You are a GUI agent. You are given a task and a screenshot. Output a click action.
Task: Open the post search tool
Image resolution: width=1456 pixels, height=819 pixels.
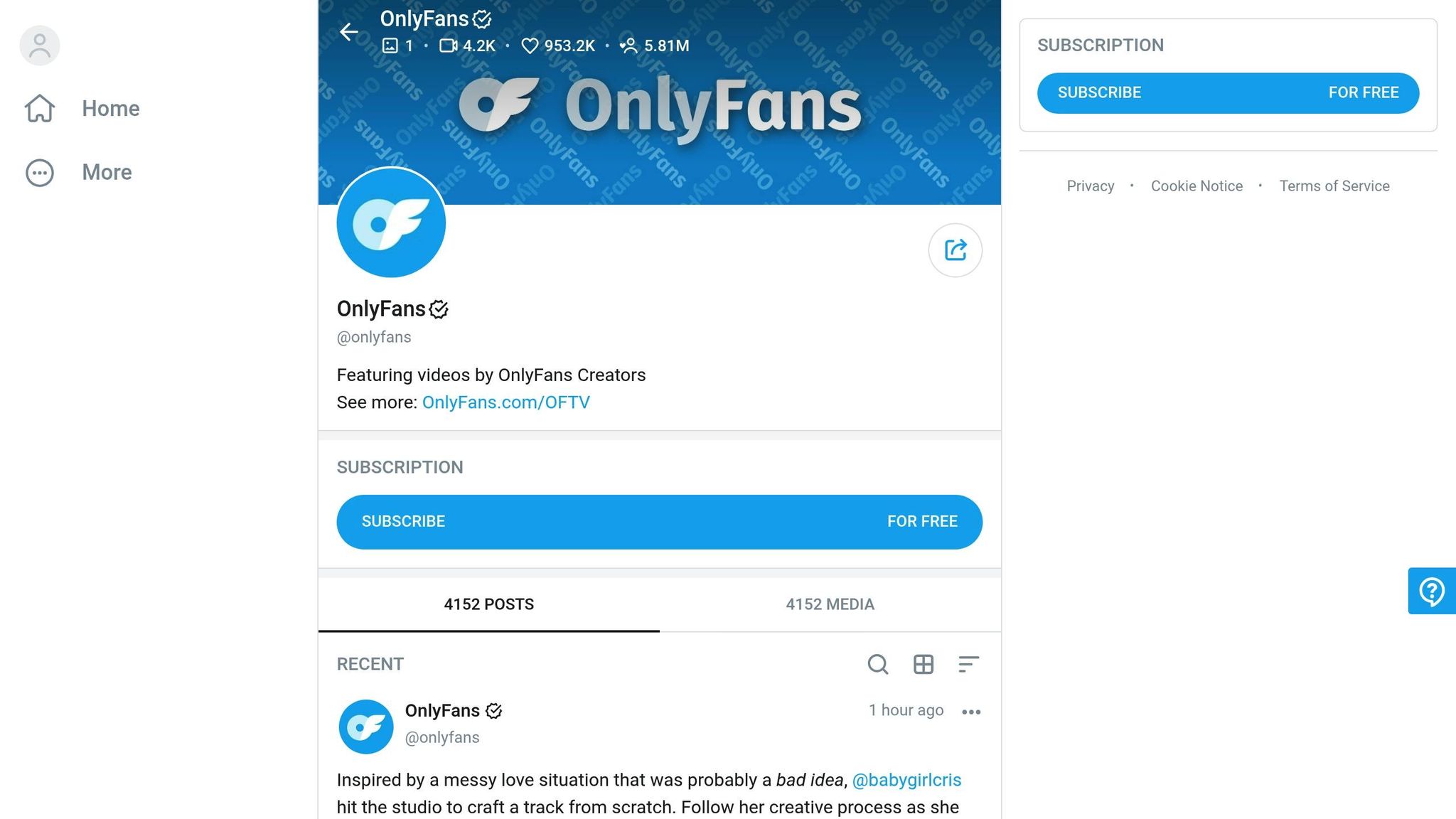[x=878, y=665]
